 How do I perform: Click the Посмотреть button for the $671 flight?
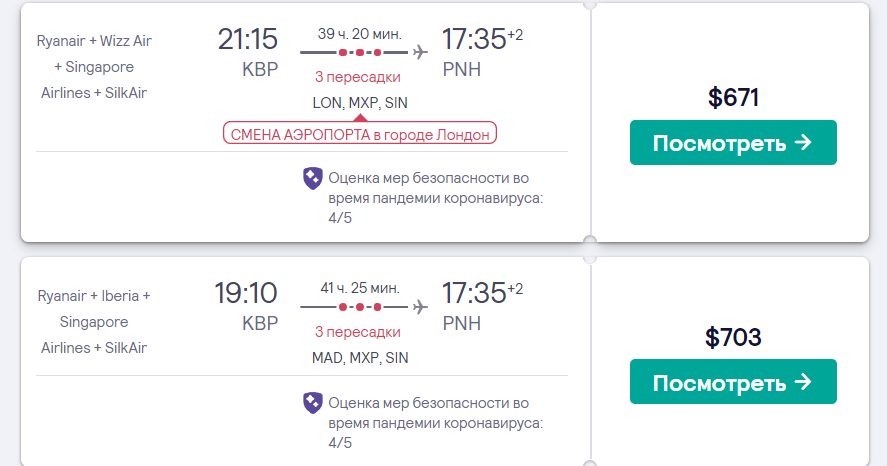point(732,143)
